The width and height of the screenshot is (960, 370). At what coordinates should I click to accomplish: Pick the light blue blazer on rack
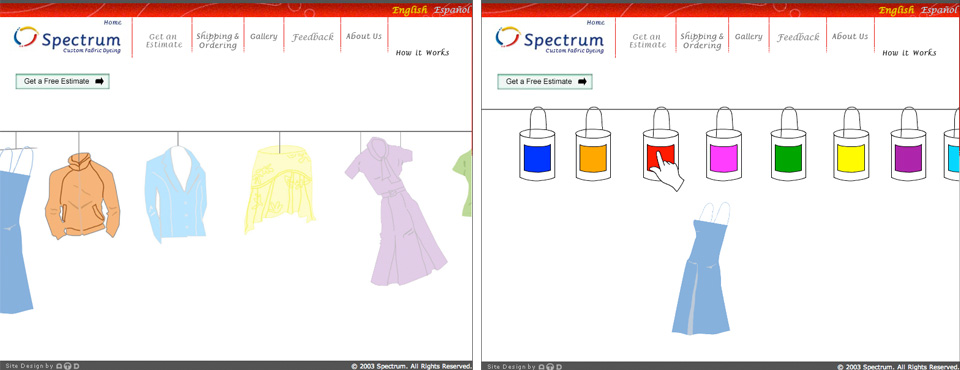pyautogui.click(x=176, y=194)
